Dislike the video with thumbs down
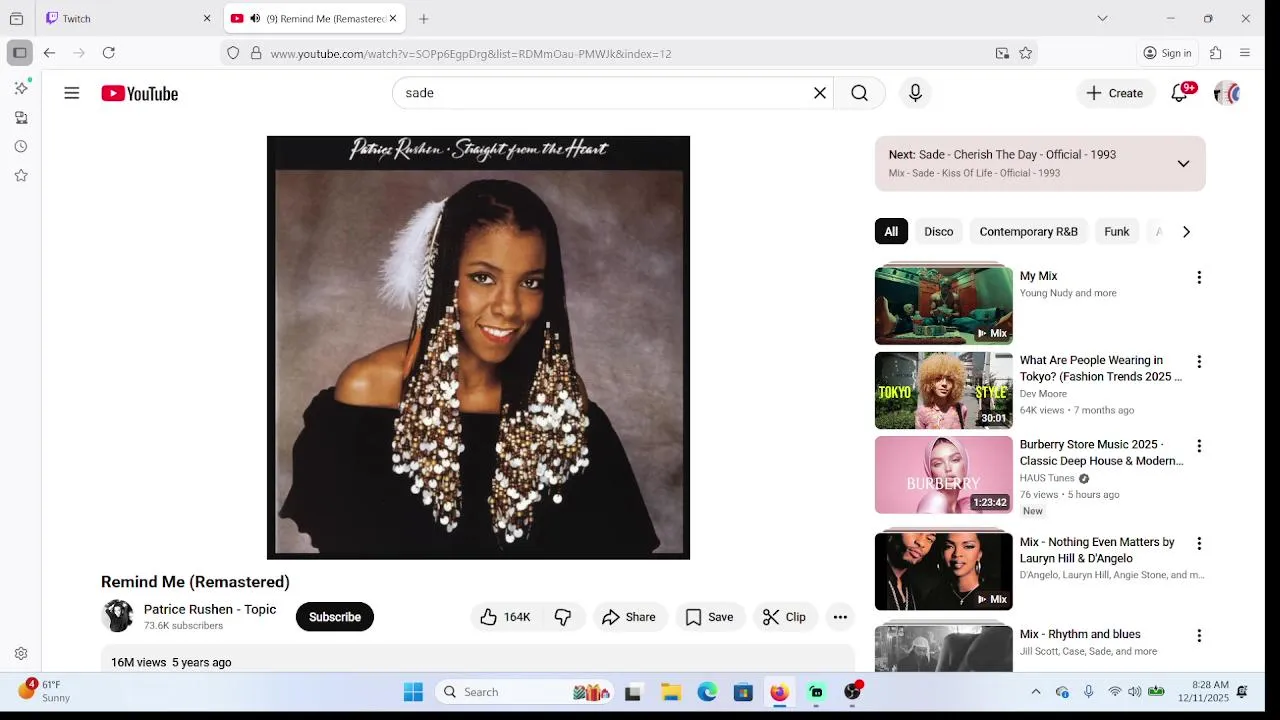This screenshot has width=1280, height=720. (x=563, y=617)
